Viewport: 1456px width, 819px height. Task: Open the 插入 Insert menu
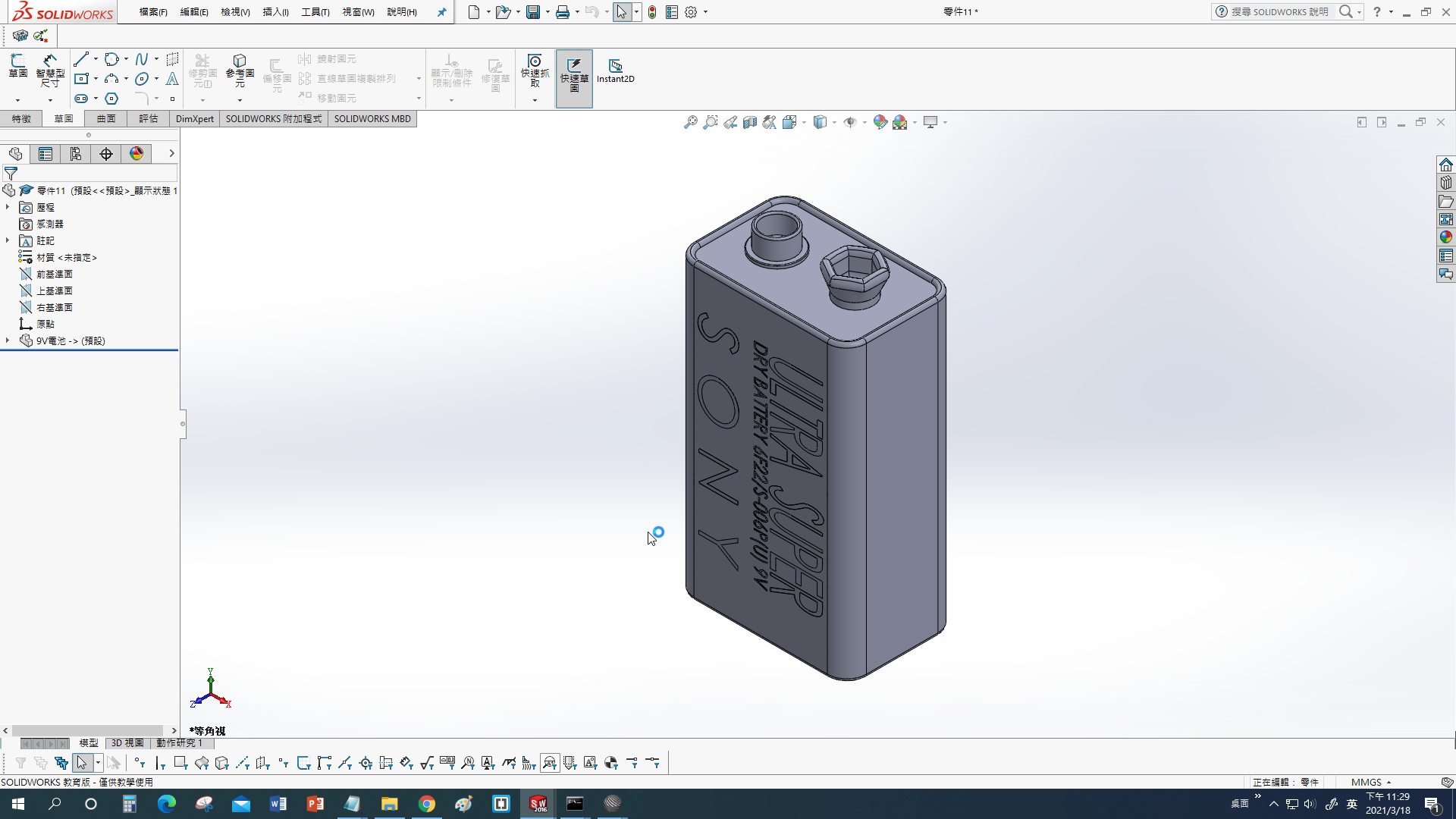(275, 12)
